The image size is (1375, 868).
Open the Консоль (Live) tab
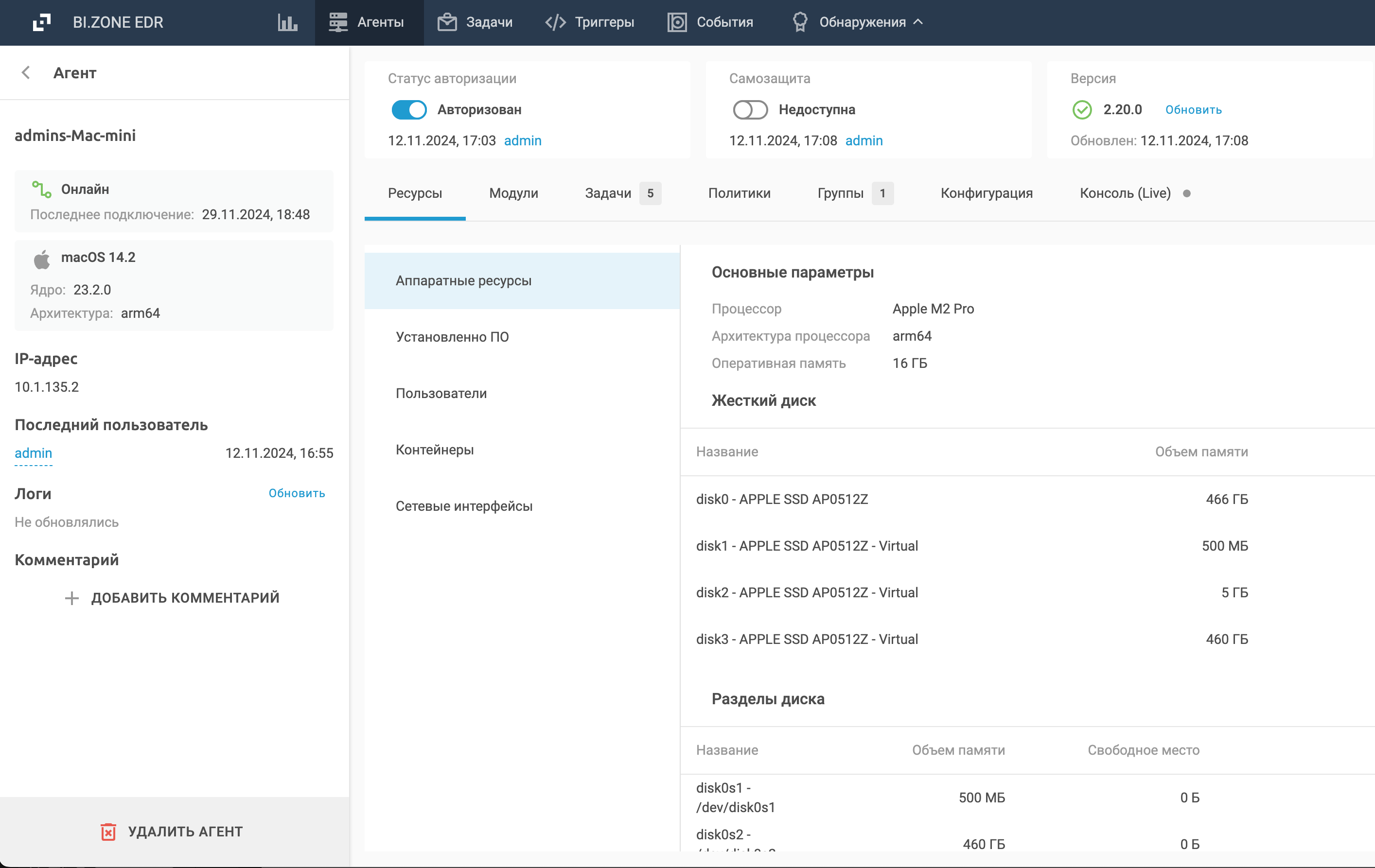pos(1125,193)
